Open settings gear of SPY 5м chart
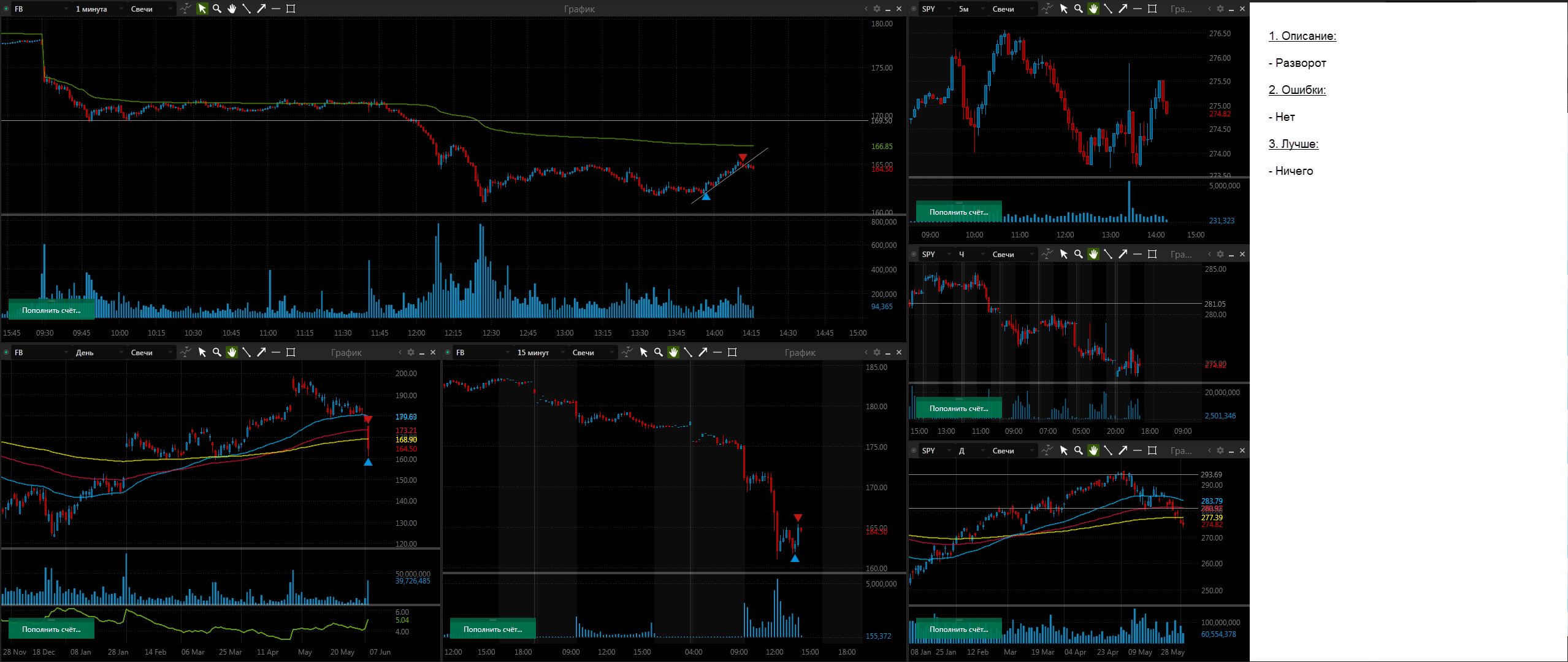The height and width of the screenshot is (662, 1568). tap(1220, 9)
